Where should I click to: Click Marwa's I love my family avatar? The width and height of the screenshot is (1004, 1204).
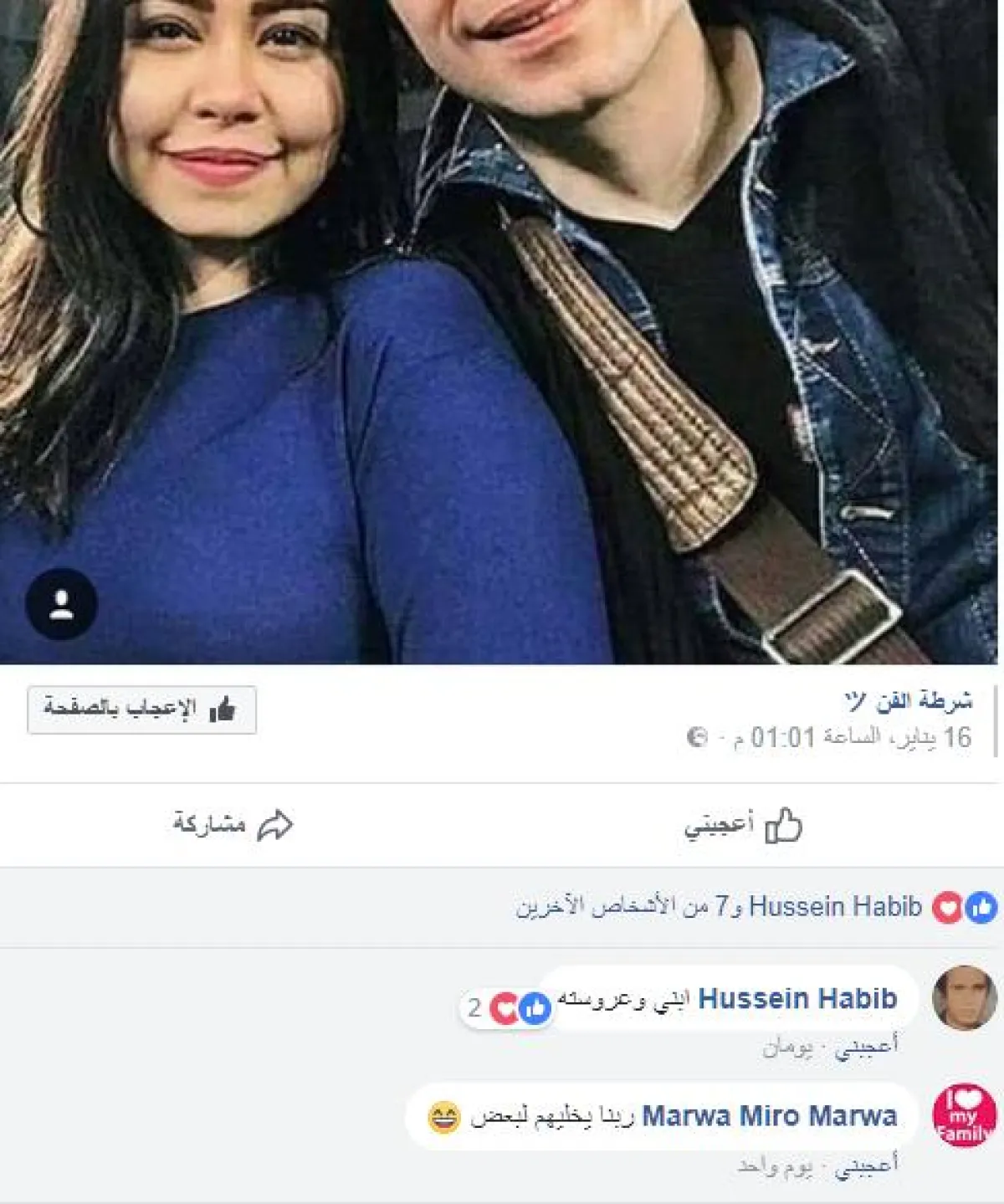point(964,1115)
